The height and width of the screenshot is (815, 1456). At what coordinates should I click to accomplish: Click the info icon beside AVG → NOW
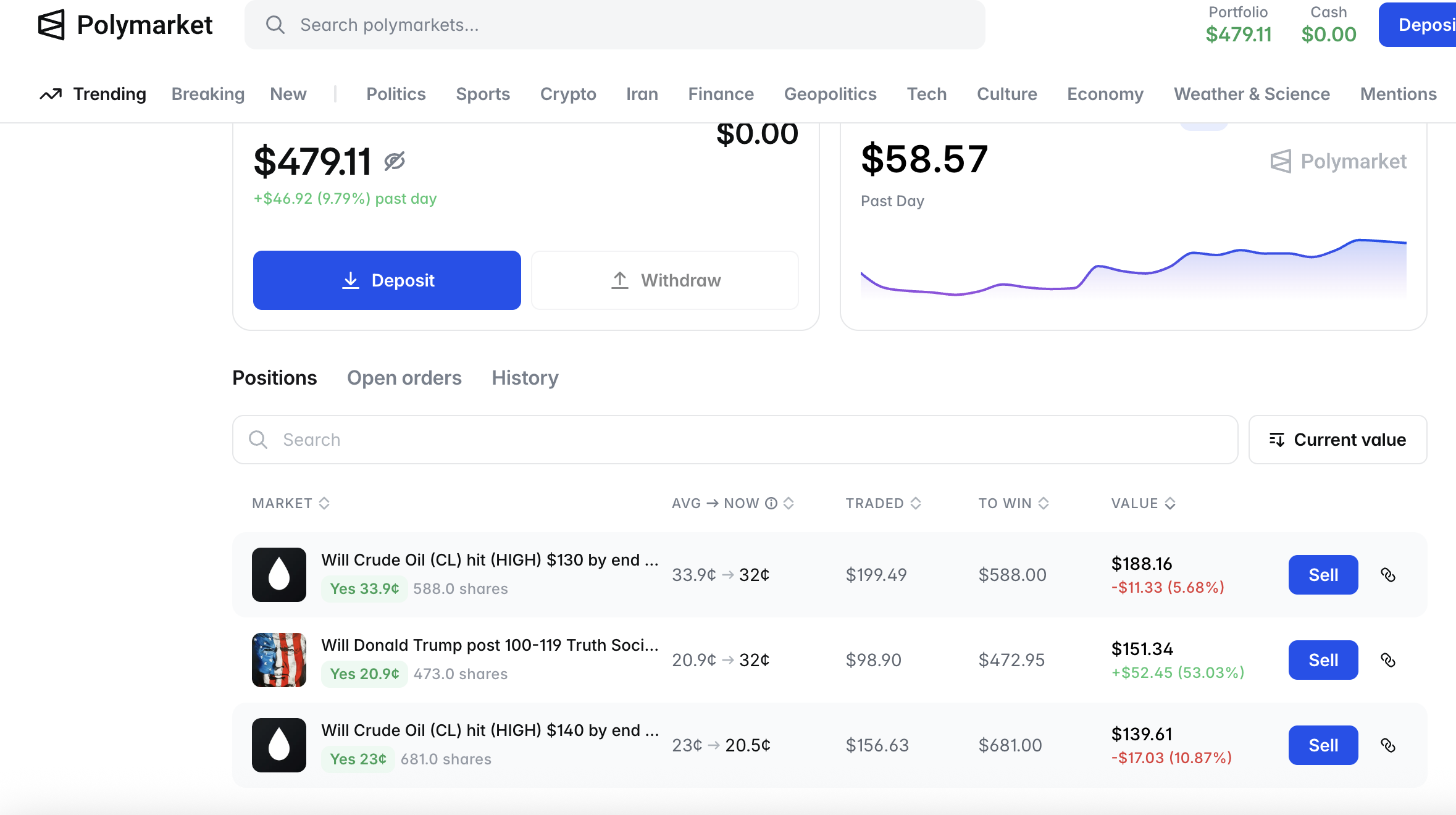point(771,503)
